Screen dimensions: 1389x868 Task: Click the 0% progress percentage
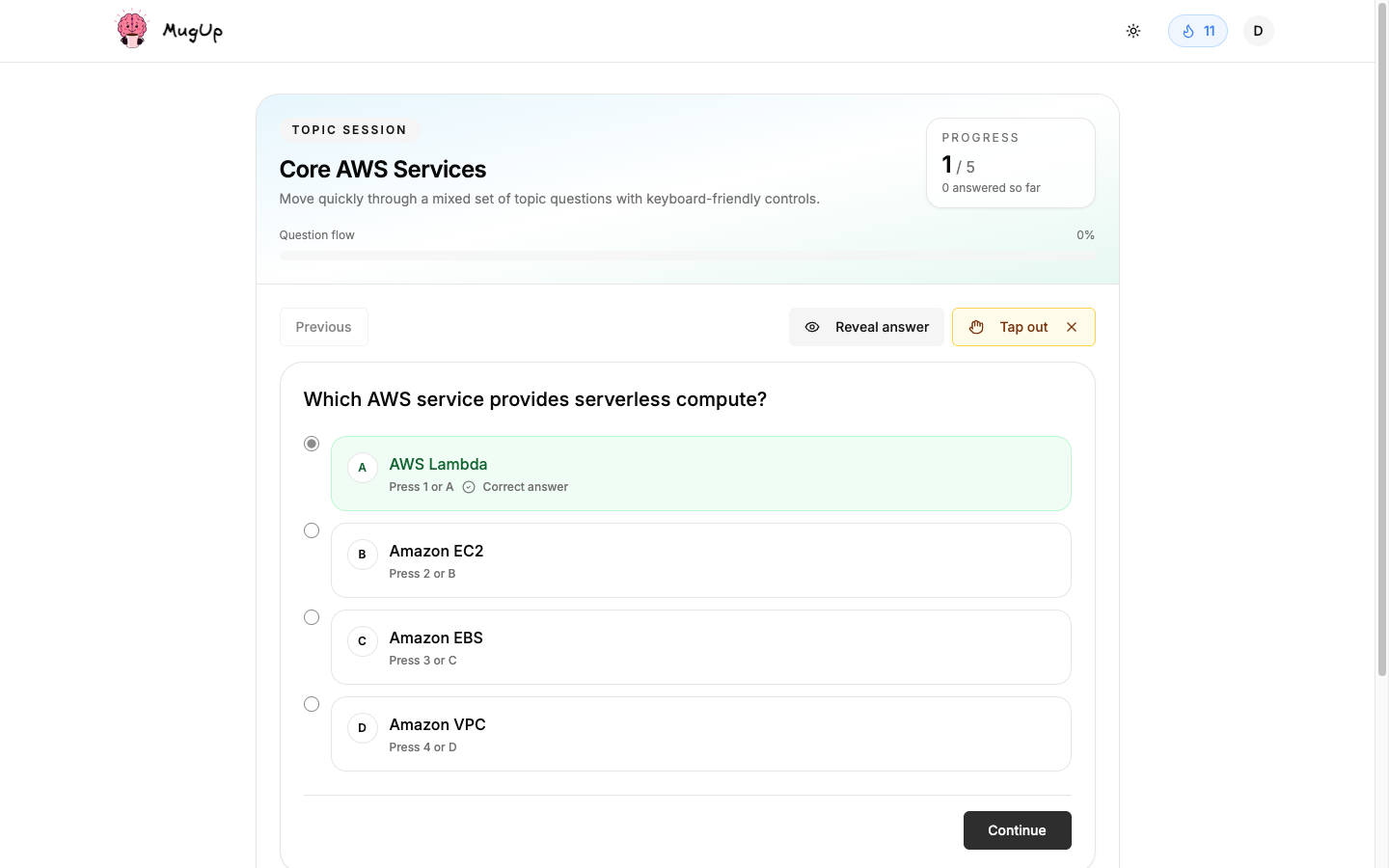pos(1086,235)
